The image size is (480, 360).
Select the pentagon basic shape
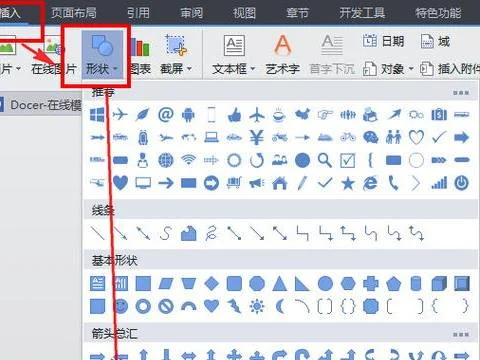click(x=393, y=284)
